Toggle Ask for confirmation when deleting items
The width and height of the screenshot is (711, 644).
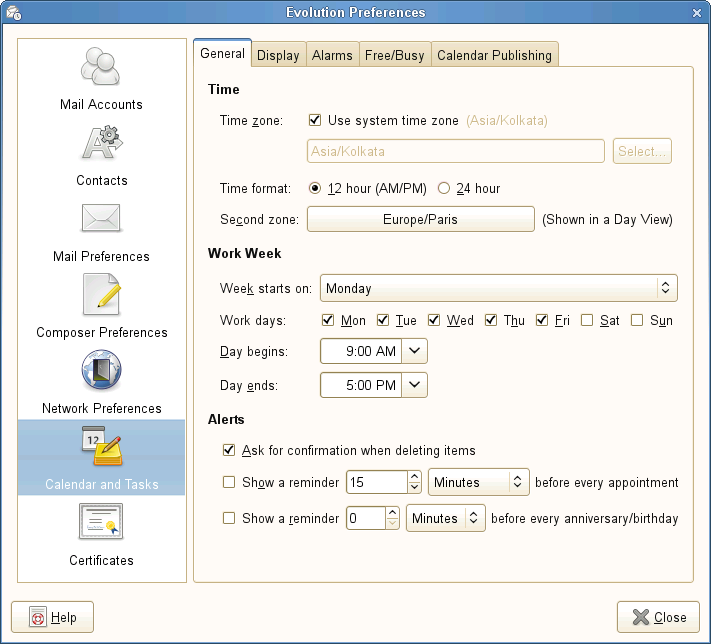[229, 450]
